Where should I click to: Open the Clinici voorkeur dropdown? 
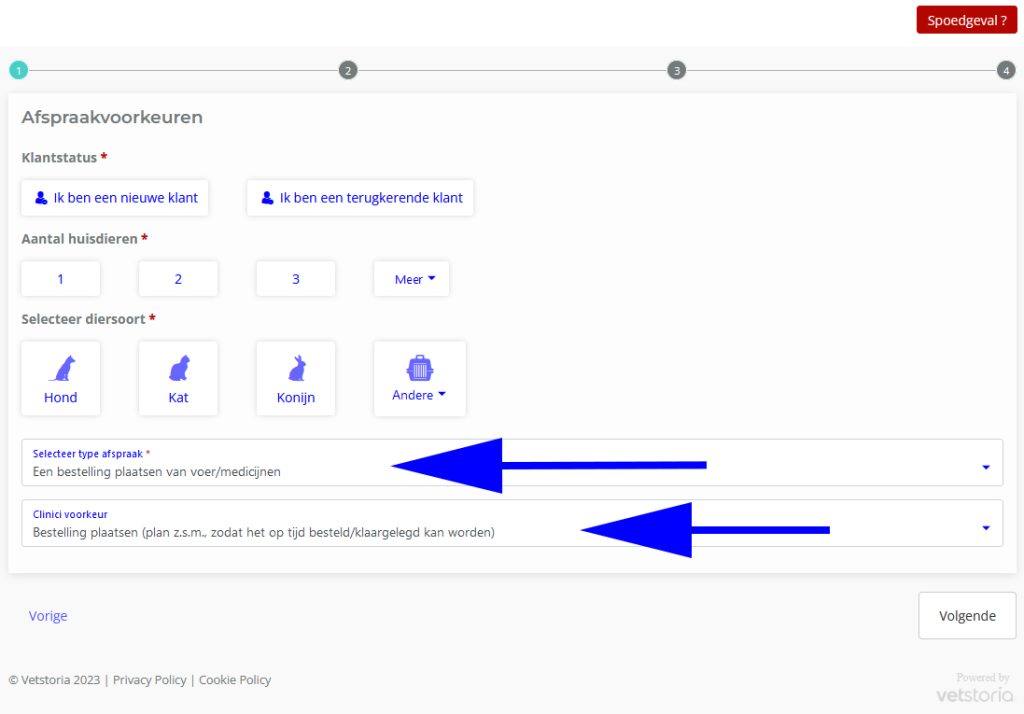[x=985, y=528]
